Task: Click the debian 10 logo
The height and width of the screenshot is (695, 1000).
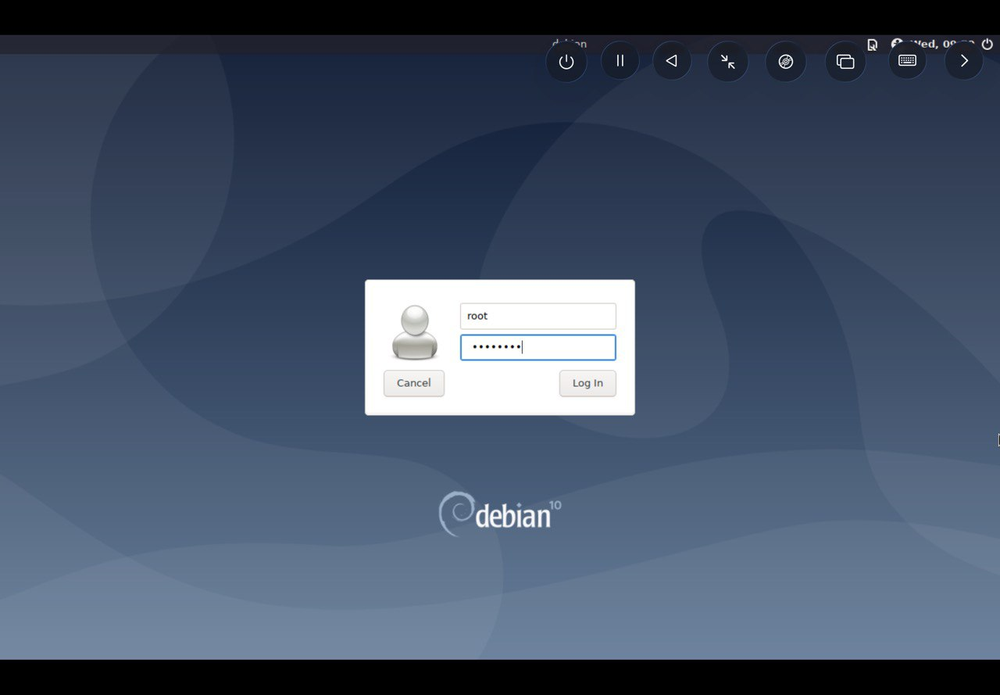Action: 500,514
